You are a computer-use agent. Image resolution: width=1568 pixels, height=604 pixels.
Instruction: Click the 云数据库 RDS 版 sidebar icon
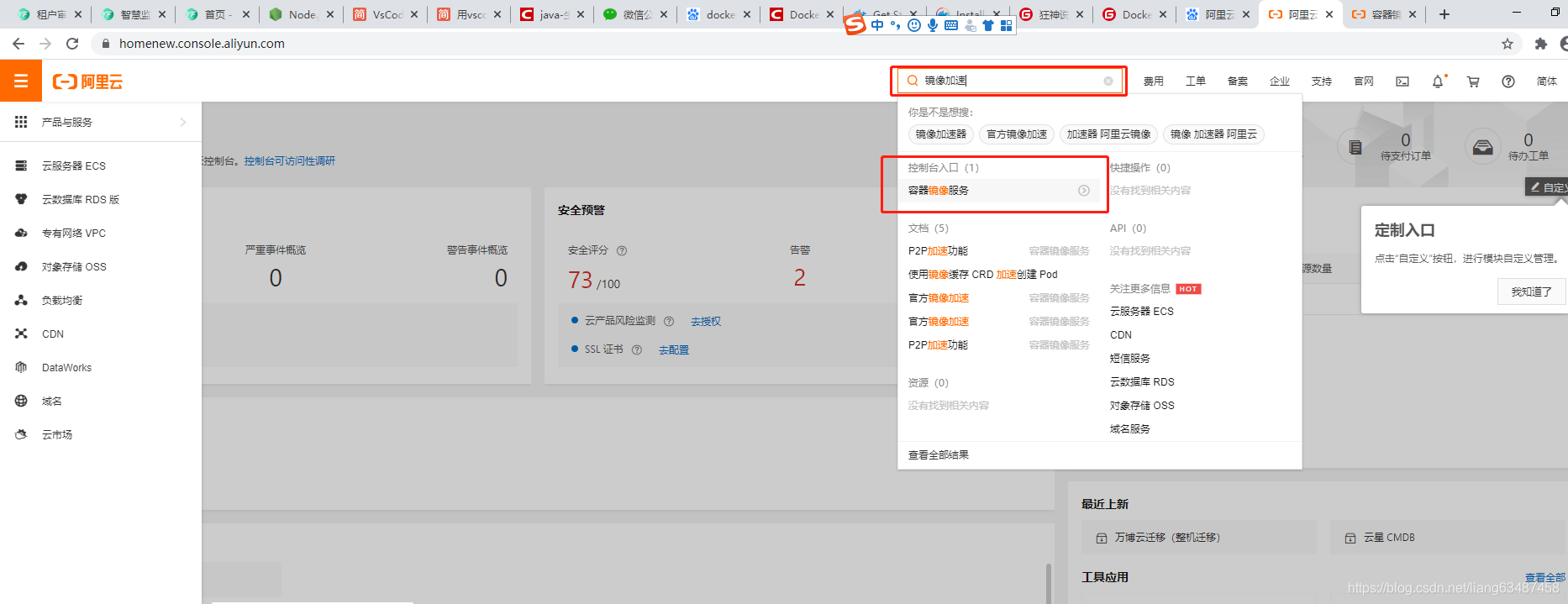pos(22,200)
